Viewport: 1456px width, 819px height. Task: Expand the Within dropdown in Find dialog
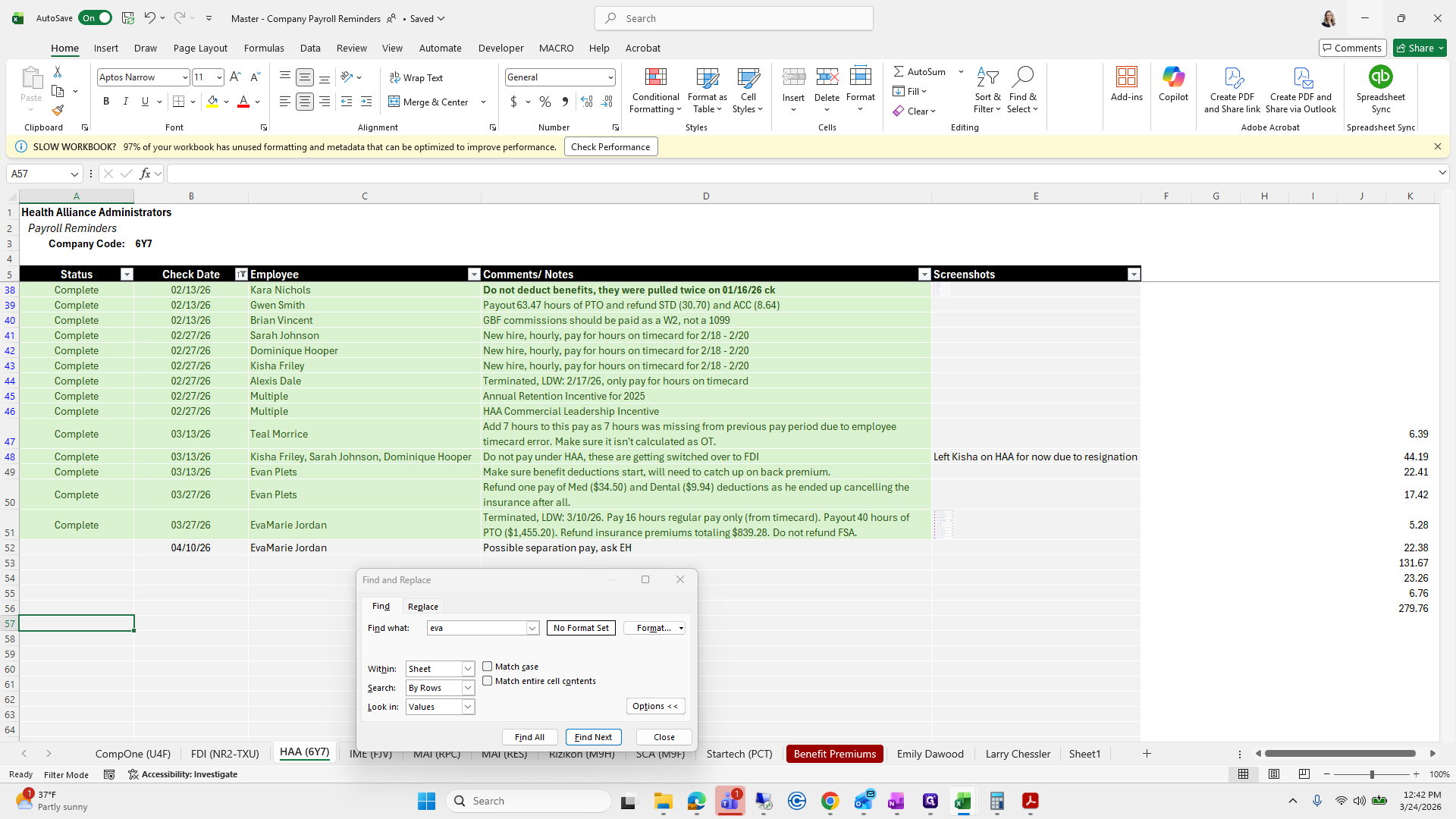point(468,669)
